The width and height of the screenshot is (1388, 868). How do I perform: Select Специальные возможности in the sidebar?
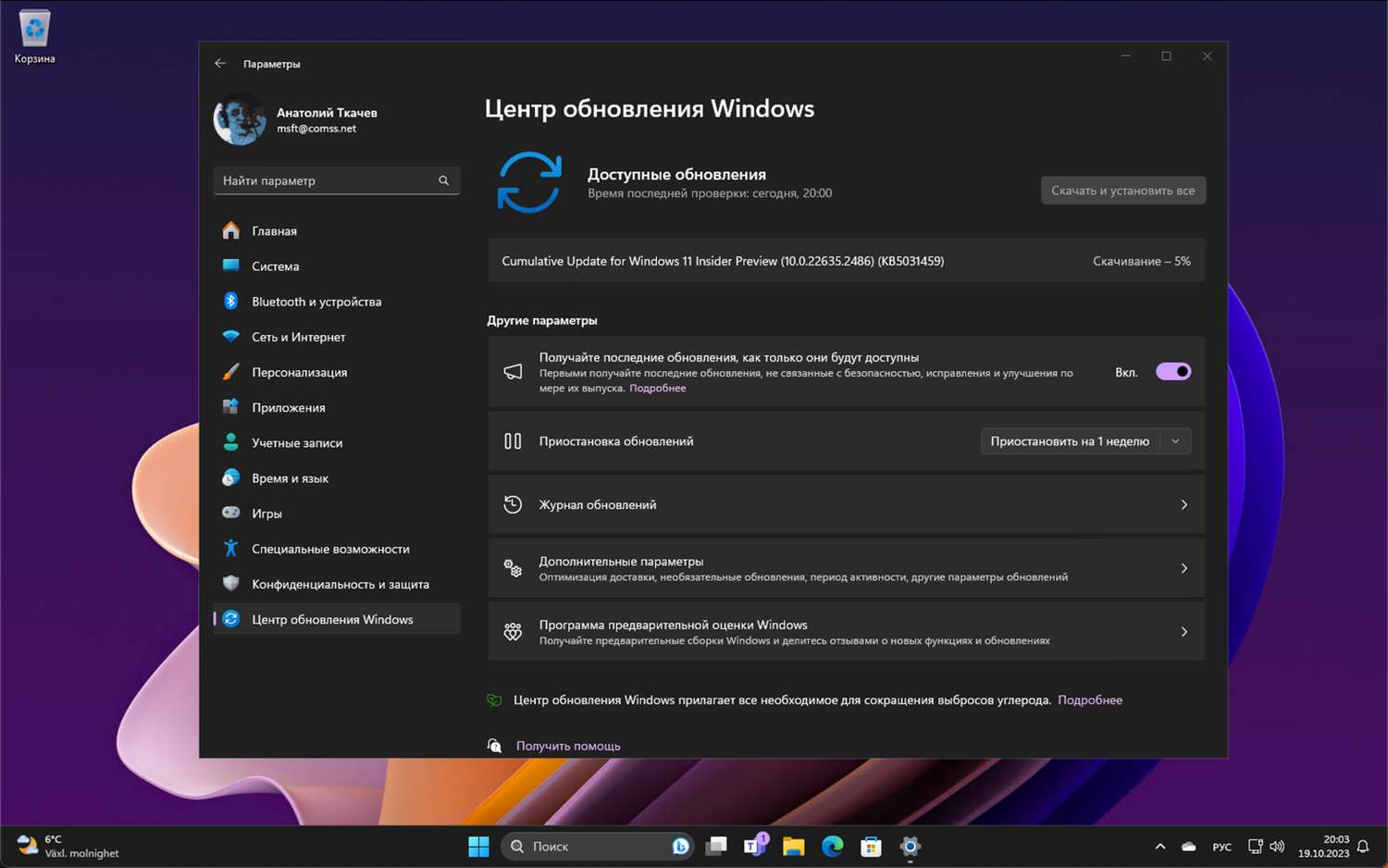pos(337,548)
